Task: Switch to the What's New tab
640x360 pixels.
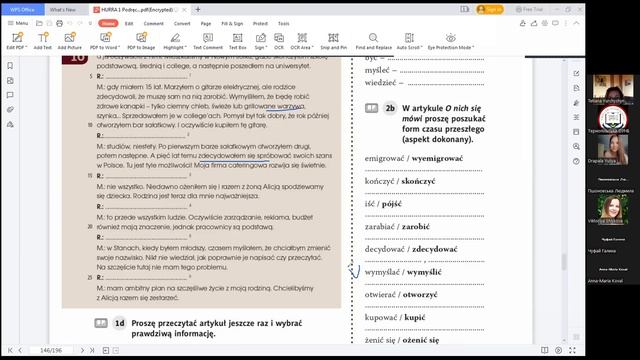Action: (63, 9)
